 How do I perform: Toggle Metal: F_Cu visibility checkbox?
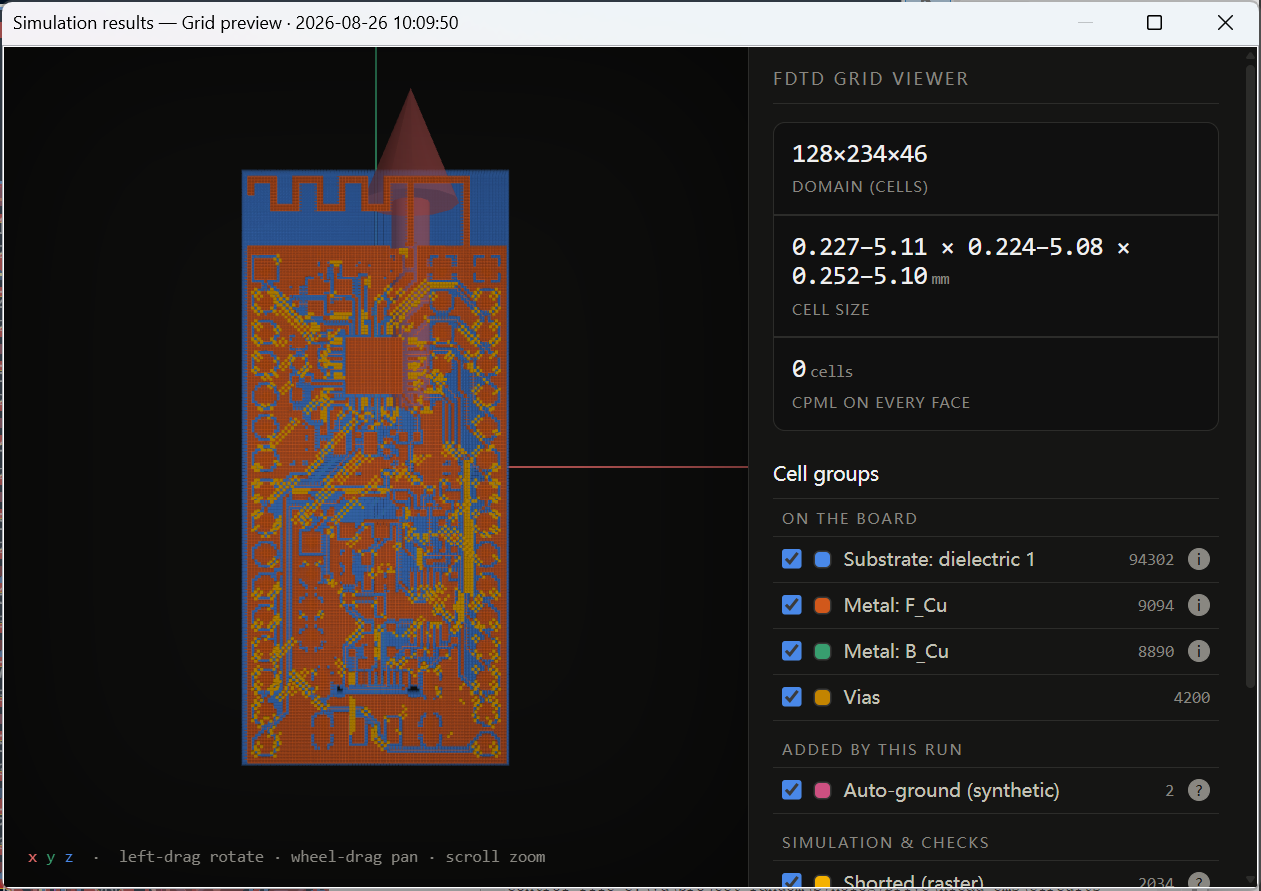tap(791, 604)
